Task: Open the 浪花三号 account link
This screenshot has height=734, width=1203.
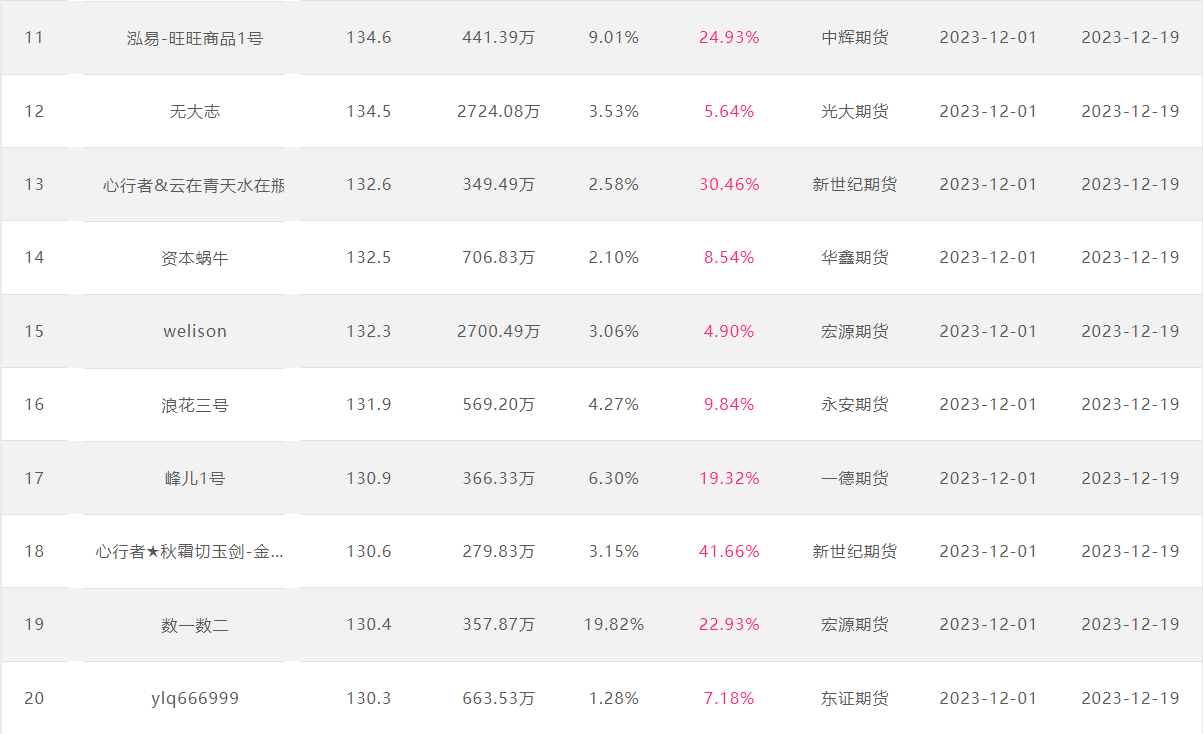Action: (x=195, y=405)
